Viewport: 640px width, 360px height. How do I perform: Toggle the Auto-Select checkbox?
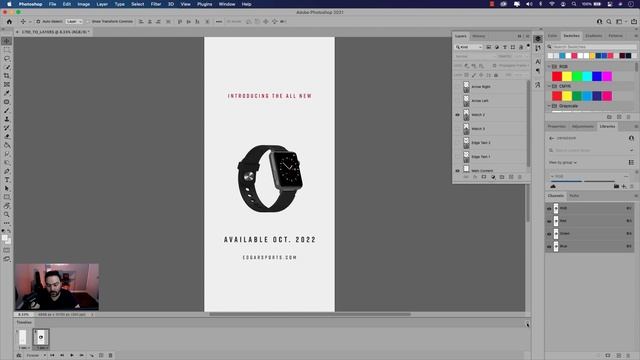(38, 22)
